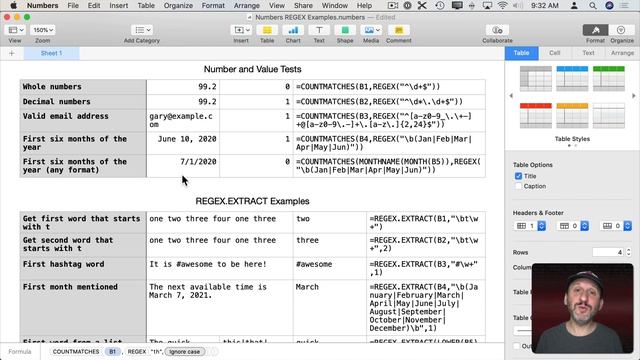Click the Add Category toolbar button

click(142, 30)
